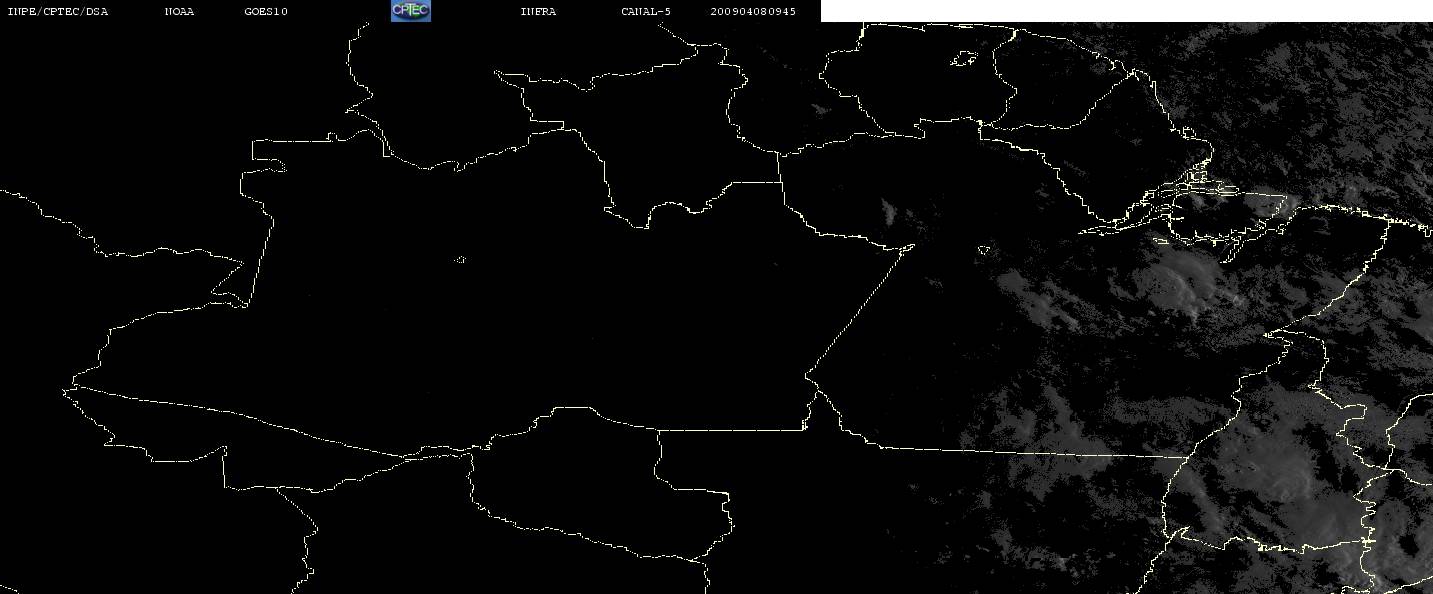
Task: Click the timestamp 200904080945
Action: 753,12
